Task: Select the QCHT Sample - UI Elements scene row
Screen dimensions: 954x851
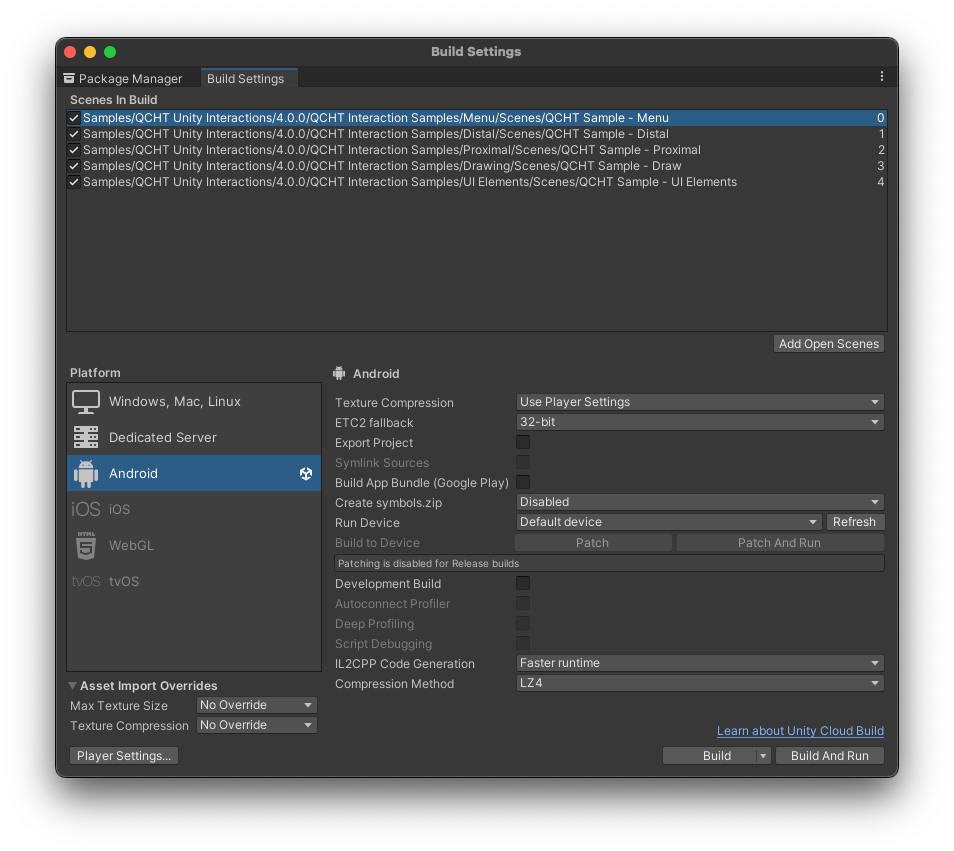Action: point(477,182)
